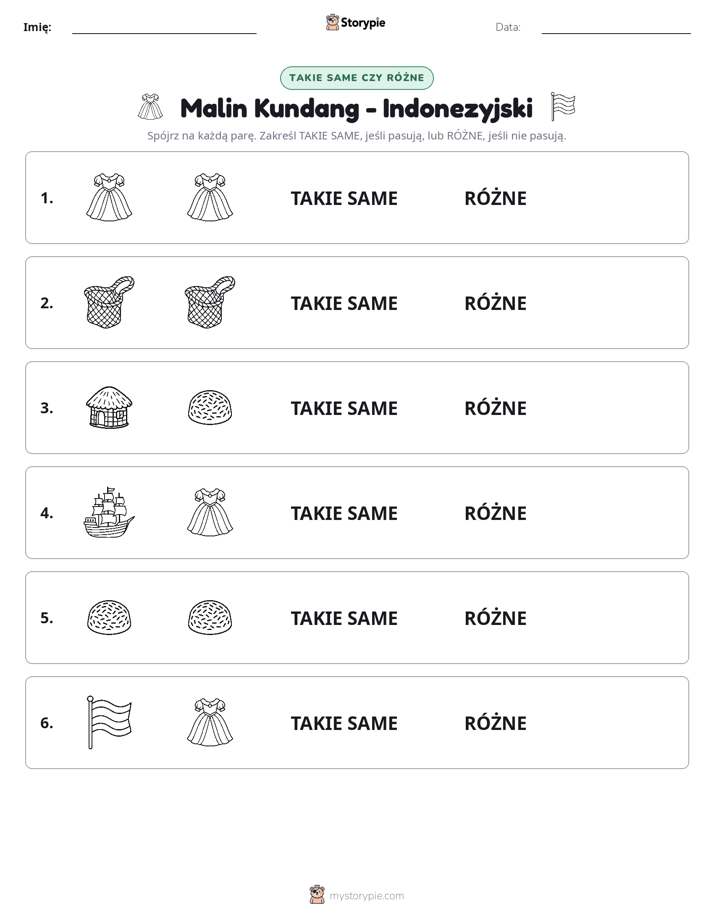Choose TAKIE SAME for row 5

[x=344, y=619]
